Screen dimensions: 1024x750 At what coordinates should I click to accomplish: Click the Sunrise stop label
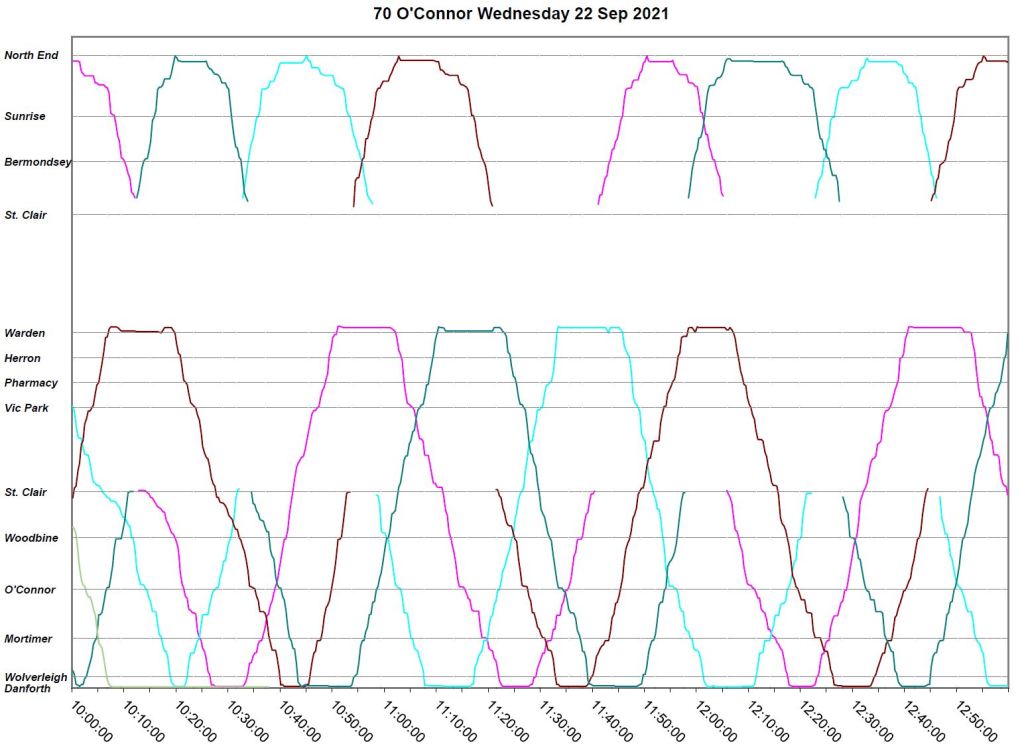pyautogui.click(x=25, y=116)
